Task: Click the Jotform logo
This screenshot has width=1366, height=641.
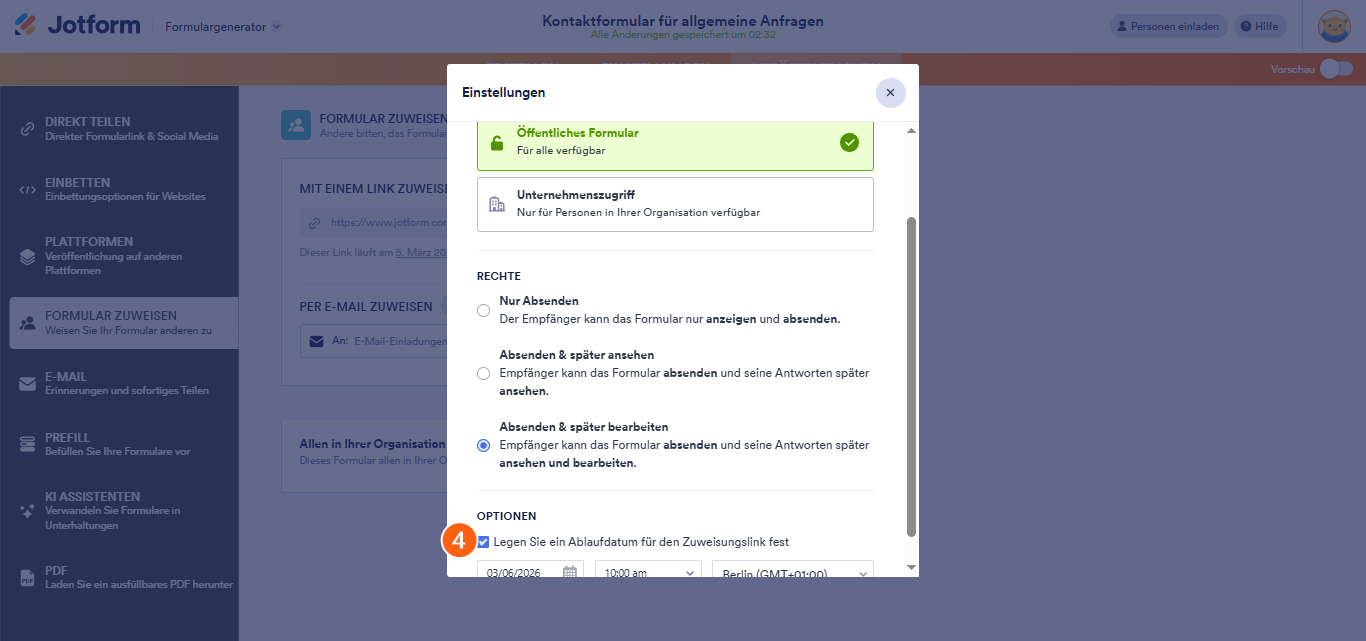Action: [77, 26]
